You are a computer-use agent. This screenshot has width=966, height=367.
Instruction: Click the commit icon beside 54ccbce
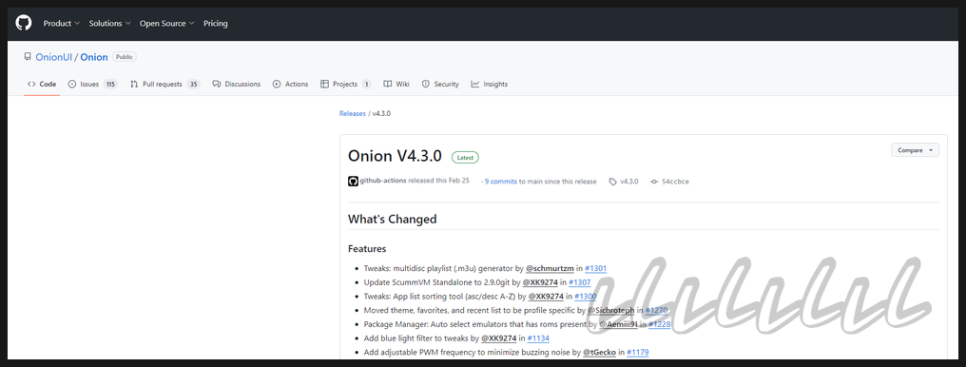pyautogui.click(x=654, y=182)
